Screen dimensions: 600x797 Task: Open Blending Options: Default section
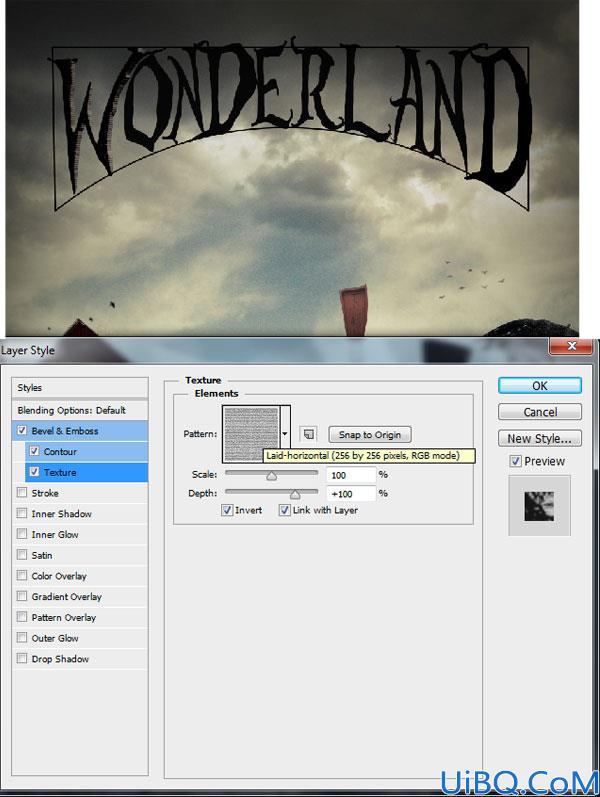click(80, 410)
